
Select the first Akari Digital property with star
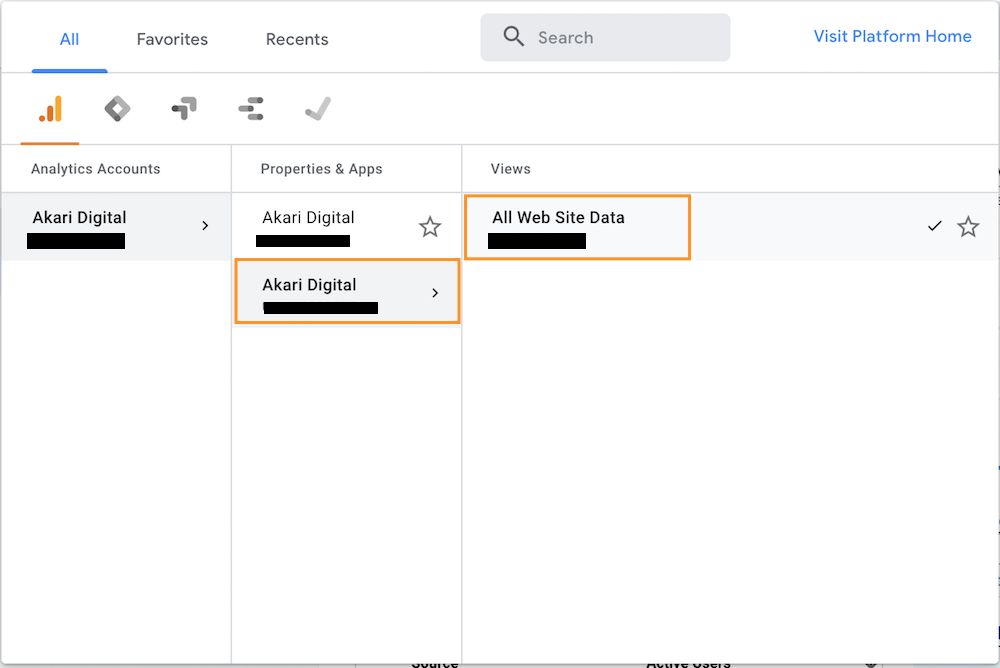tap(347, 226)
